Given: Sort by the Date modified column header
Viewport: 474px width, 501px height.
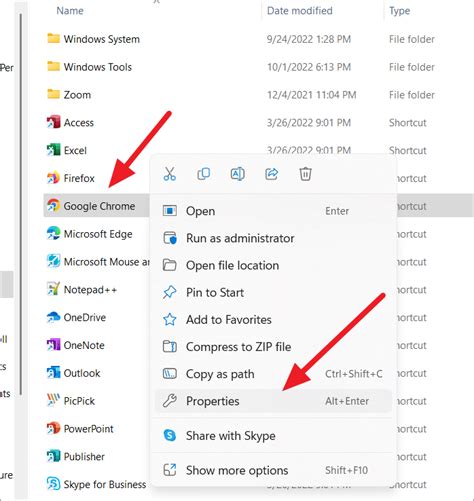Looking at the screenshot, I should (300, 11).
